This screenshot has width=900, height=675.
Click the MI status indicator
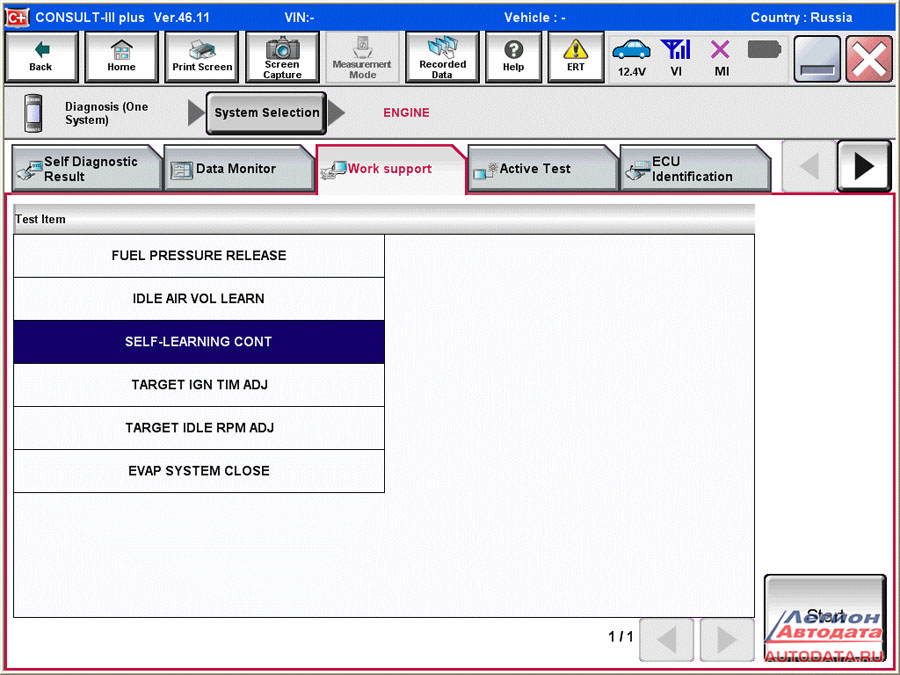(721, 57)
